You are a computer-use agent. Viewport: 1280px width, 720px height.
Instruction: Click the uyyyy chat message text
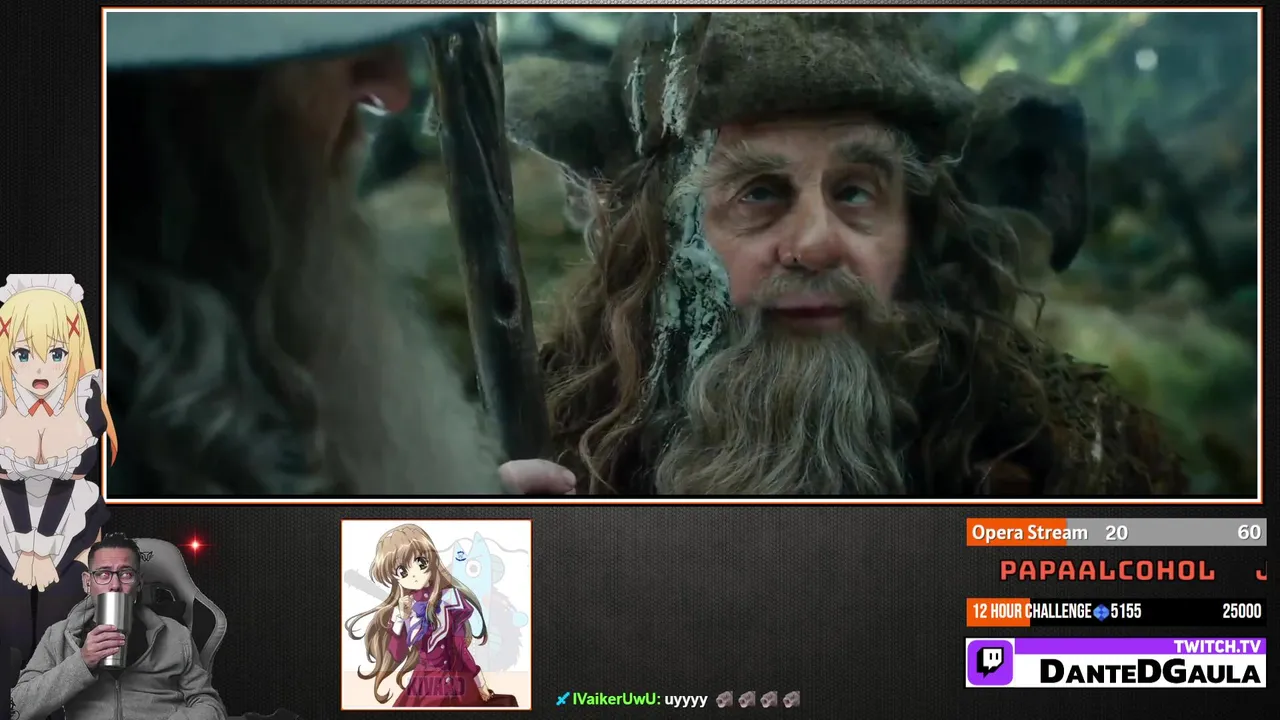pos(686,700)
